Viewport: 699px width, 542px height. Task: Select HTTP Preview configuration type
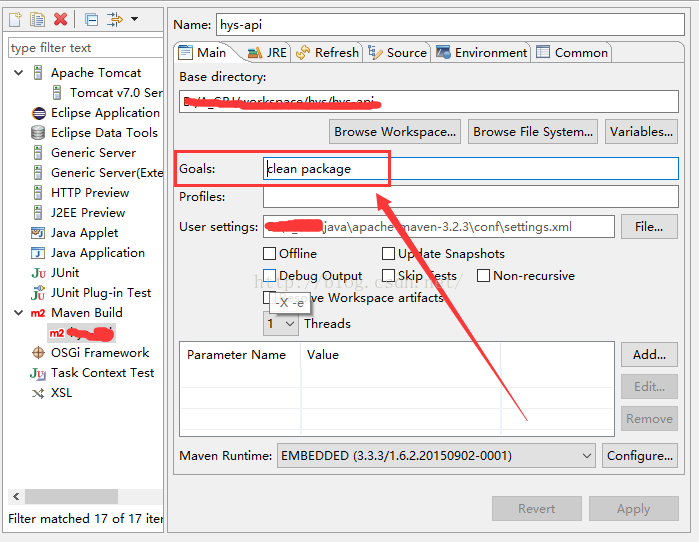click(x=81, y=193)
